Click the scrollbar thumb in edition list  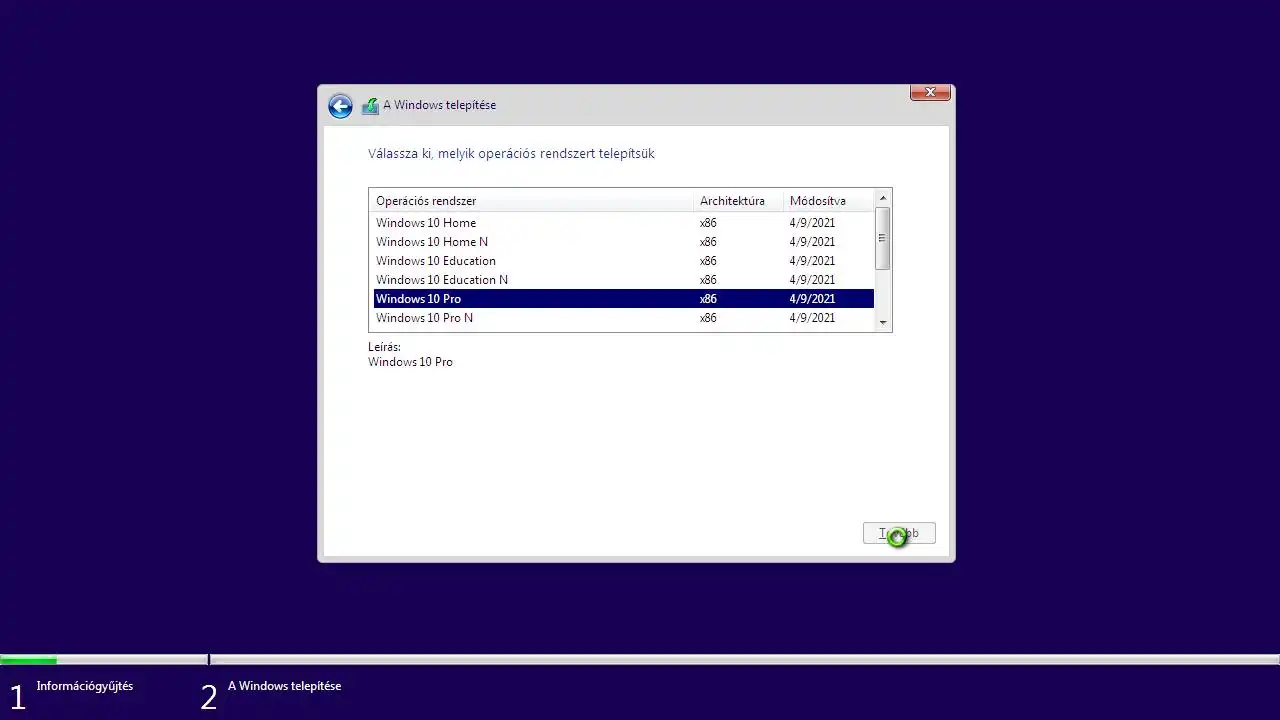pyautogui.click(x=882, y=238)
